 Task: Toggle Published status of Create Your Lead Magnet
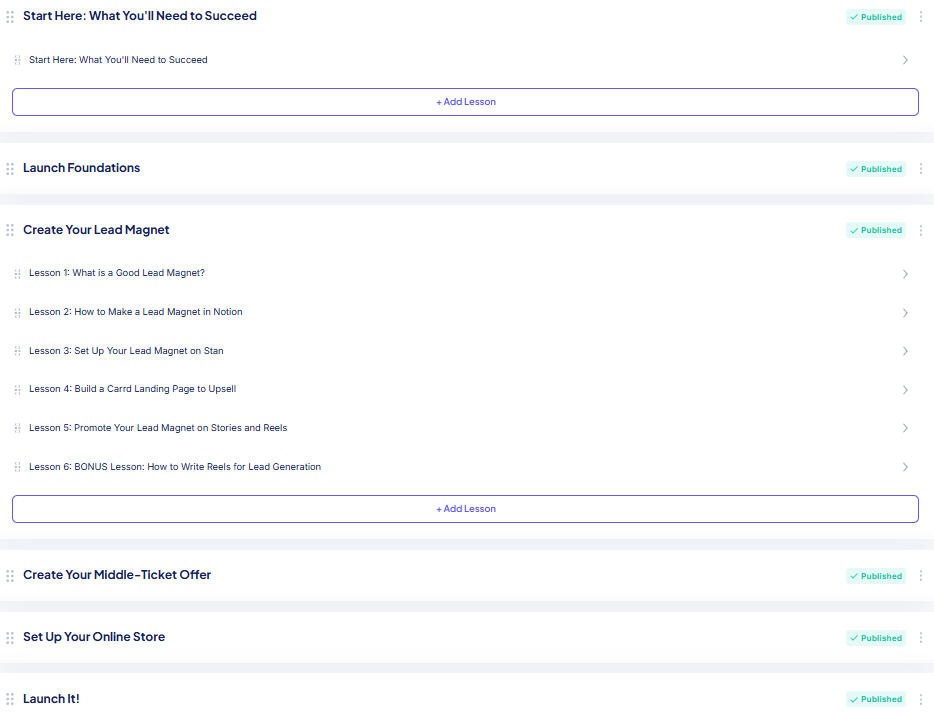(876, 230)
